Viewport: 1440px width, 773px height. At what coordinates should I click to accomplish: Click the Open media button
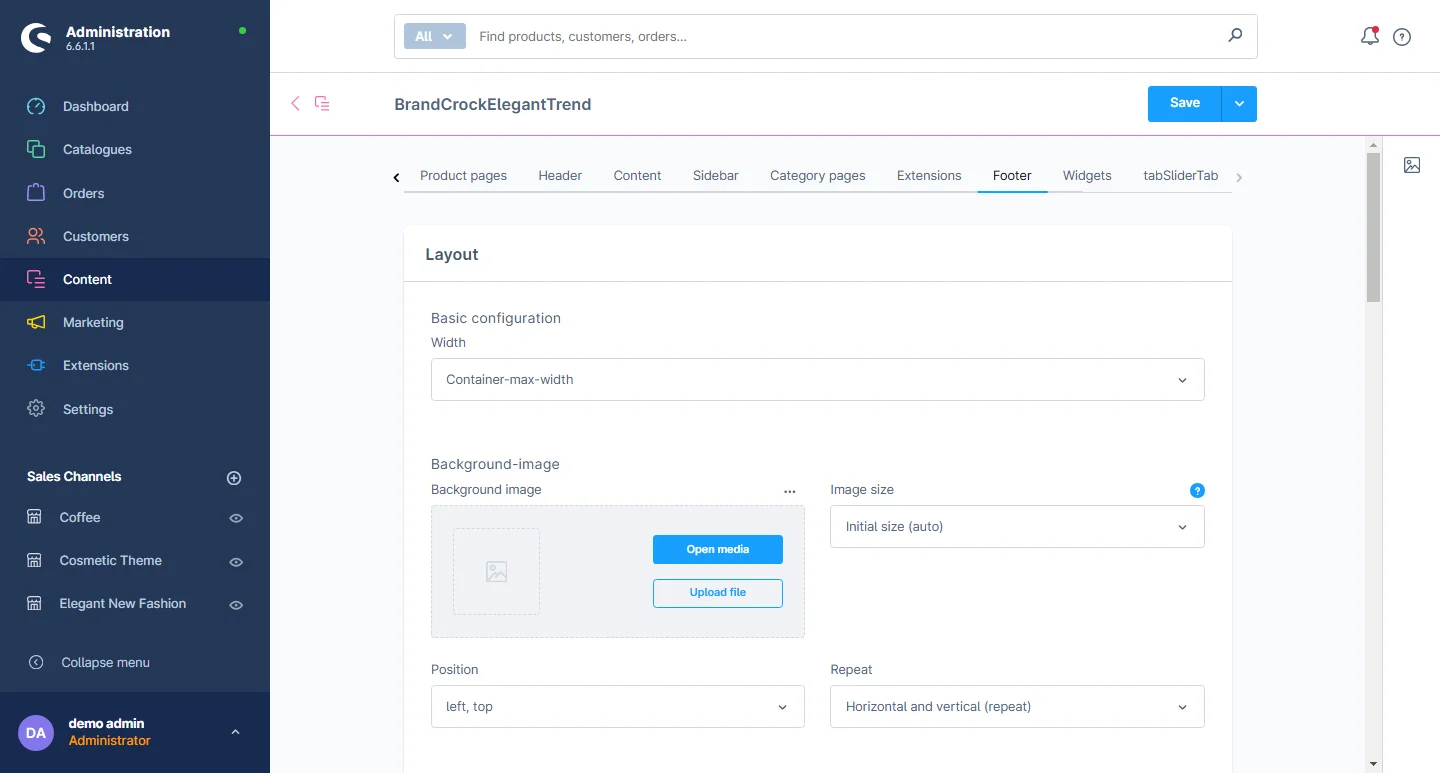tap(717, 549)
